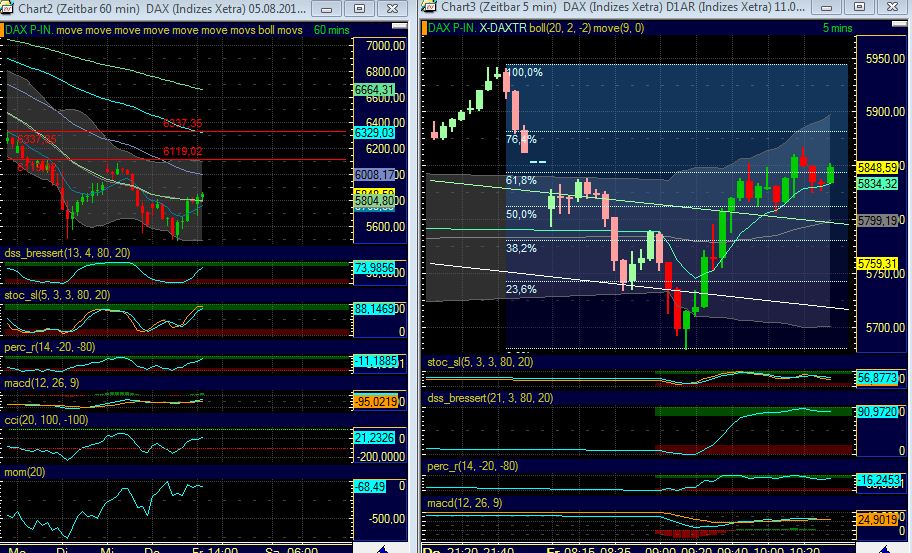Select stoc_sl(5, 3, 3, 80, 20) label in Chart3
Viewport: 912px width, 553px height.
(480, 362)
